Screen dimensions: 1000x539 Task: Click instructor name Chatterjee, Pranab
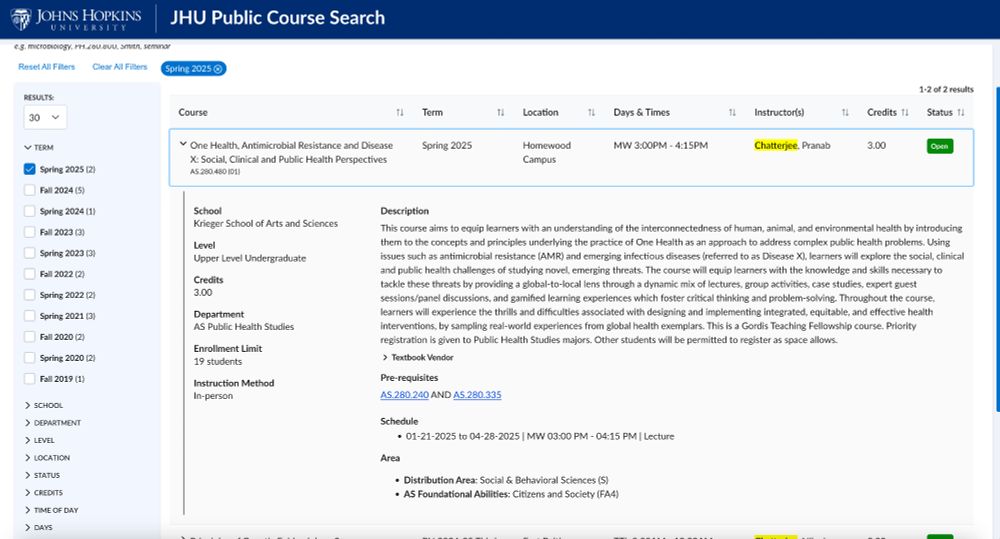coord(792,145)
